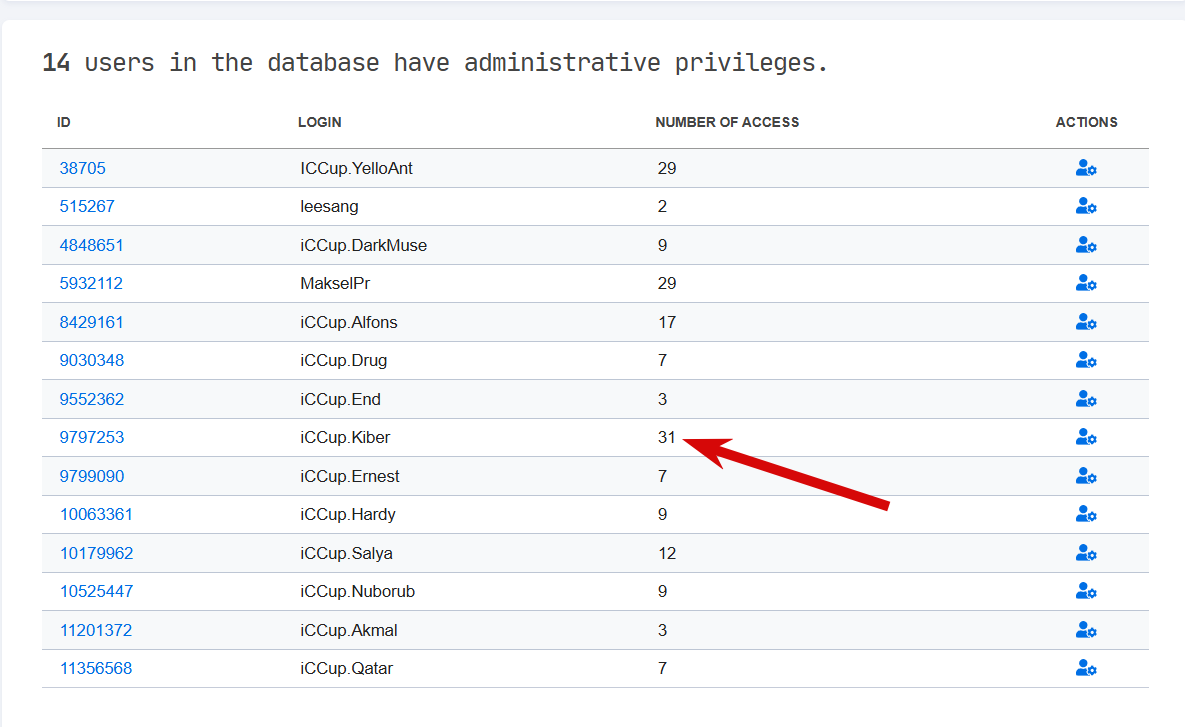This screenshot has width=1185, height=727.
Task: Open the 11356568 ID link
Action: click(x=96, y=668)
